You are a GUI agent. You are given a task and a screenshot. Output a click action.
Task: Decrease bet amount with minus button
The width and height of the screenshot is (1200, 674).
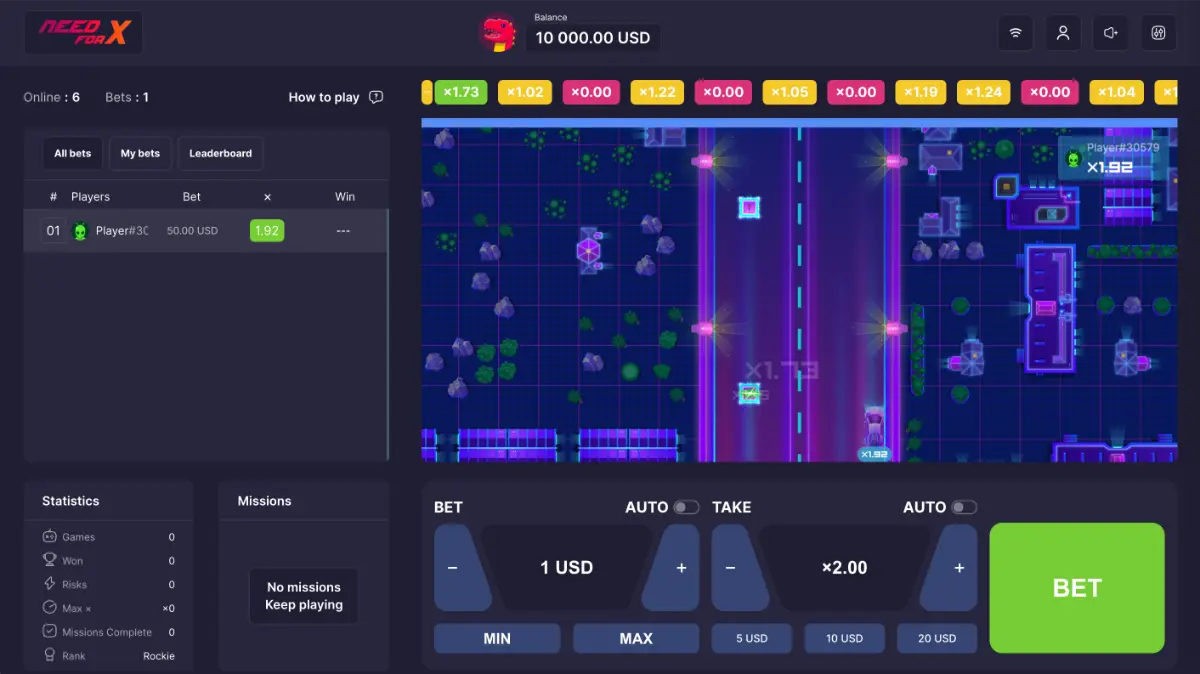pyautogui.click(x=455, y=568)
